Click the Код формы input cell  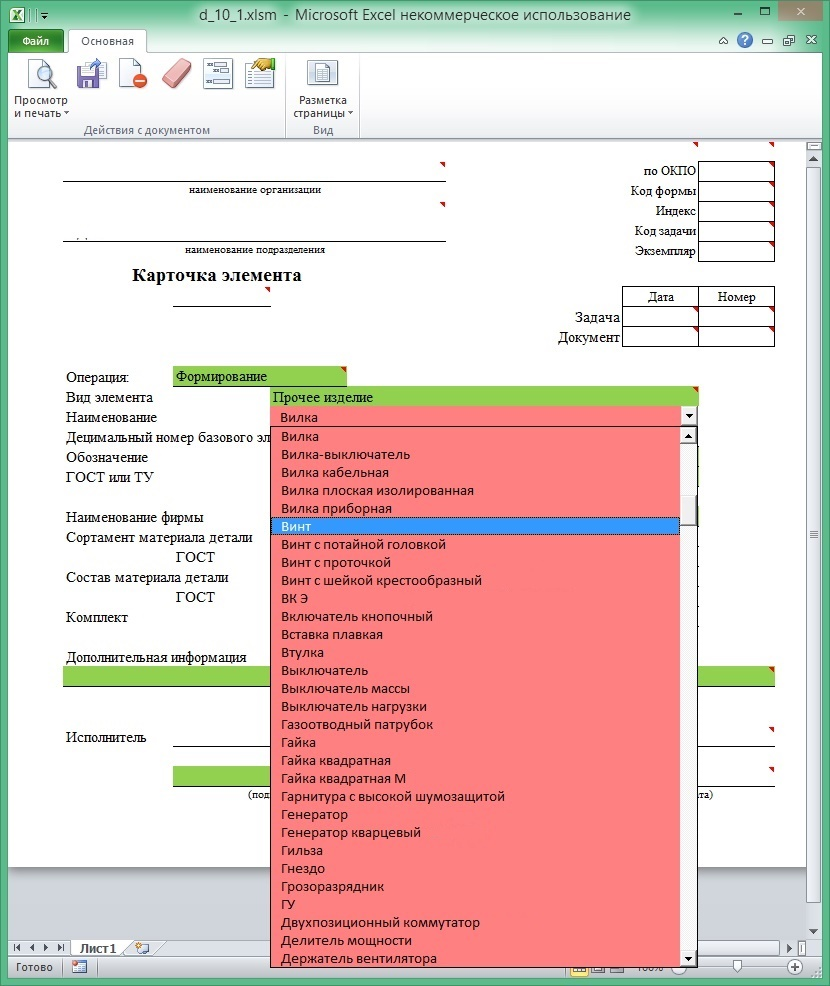pos(736,191)
